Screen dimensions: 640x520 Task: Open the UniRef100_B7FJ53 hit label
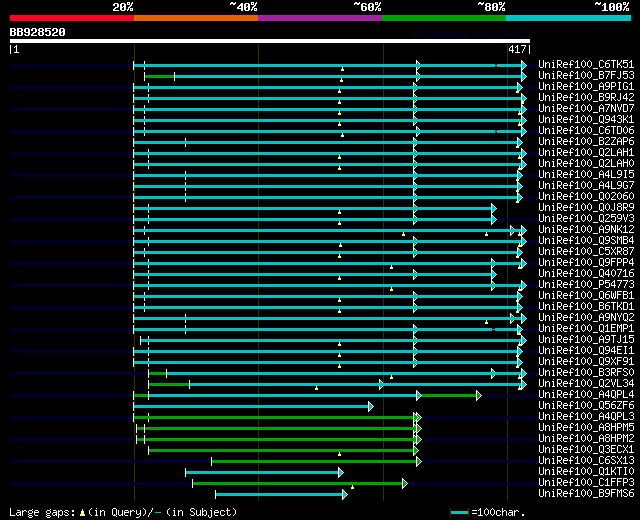coord(586,76)
